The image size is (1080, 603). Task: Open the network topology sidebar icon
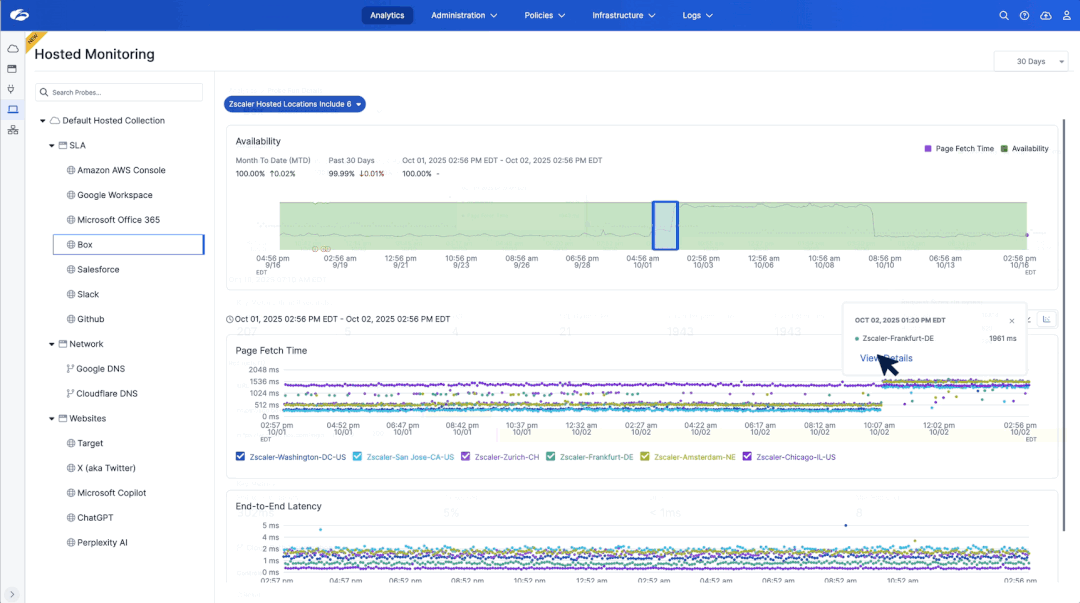pos(12,130)
